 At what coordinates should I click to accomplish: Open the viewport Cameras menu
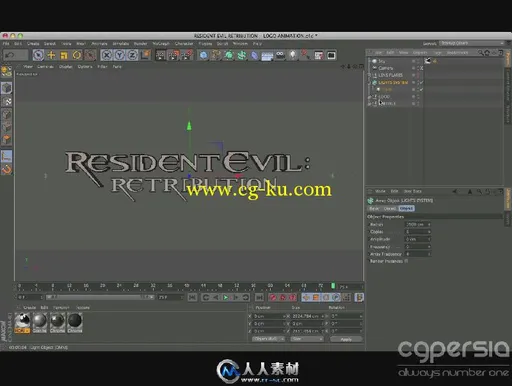pyautogui.click(x=45, y=67)
